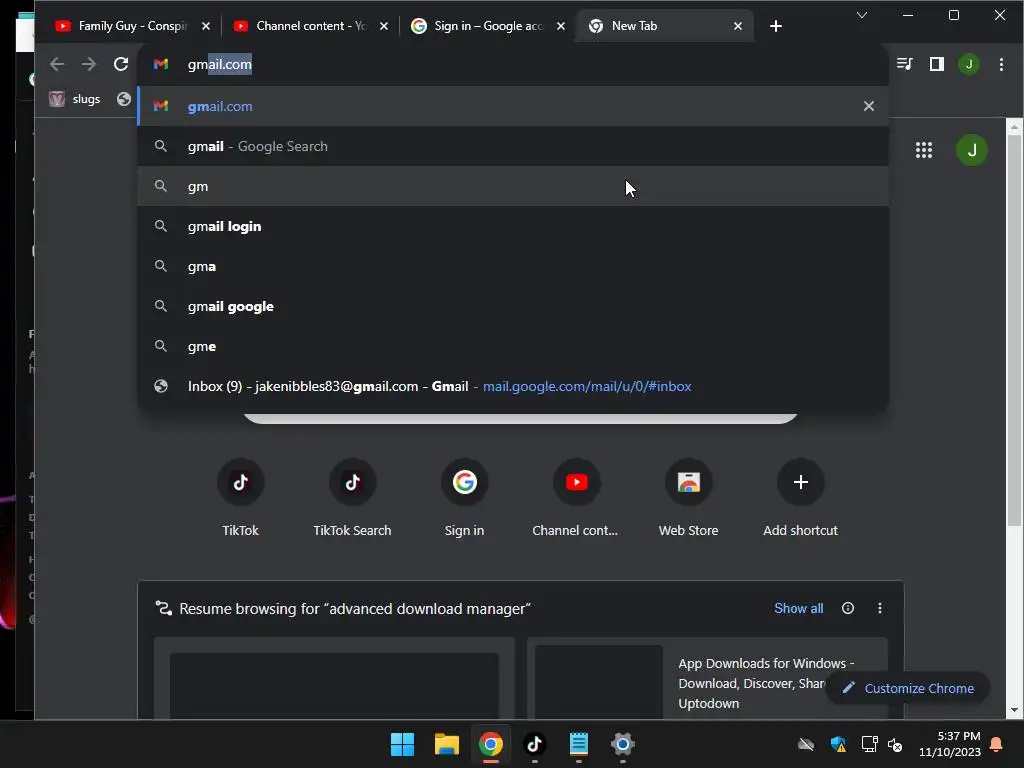Choose the 'gma' search suggestion
The image size is (1024, 768).
point(513,266)
